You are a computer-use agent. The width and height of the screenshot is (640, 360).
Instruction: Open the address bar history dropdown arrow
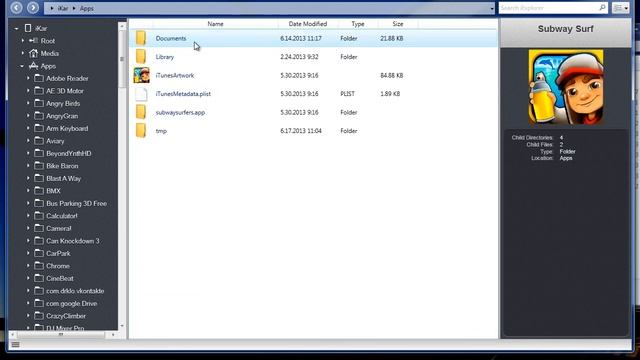click(492, 8)
